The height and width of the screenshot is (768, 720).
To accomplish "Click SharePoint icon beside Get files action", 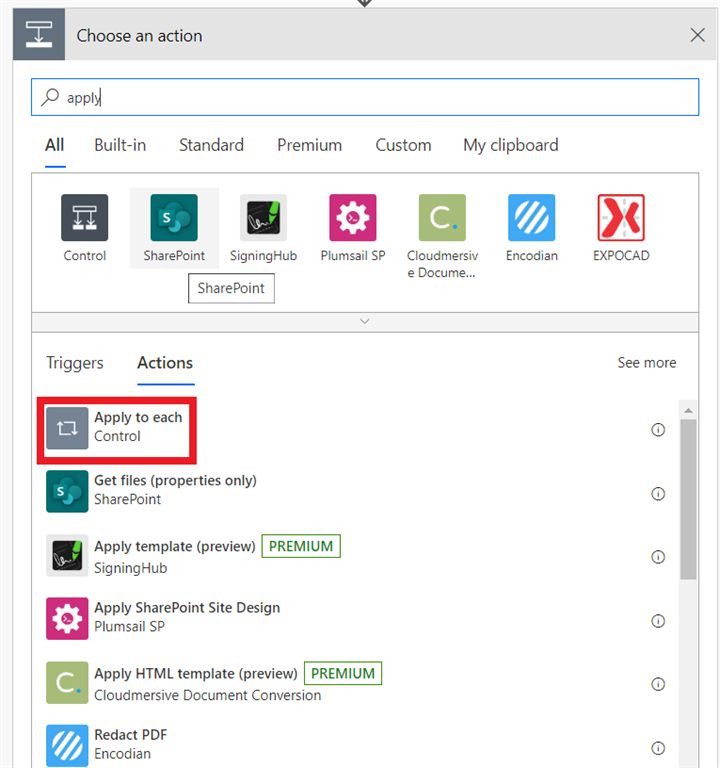I will pos(67,491).
